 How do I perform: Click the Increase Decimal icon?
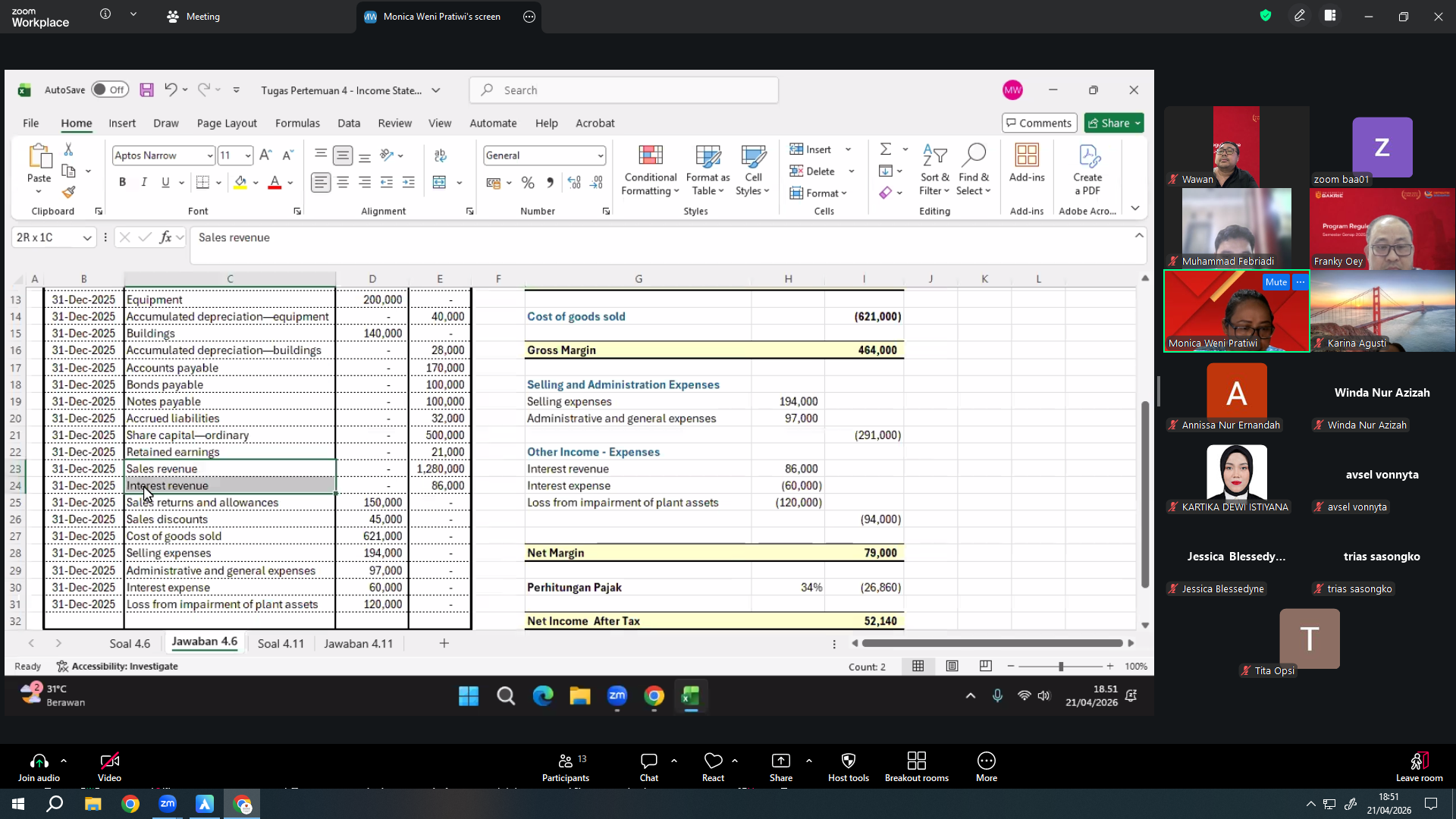[x=574, y=183]
